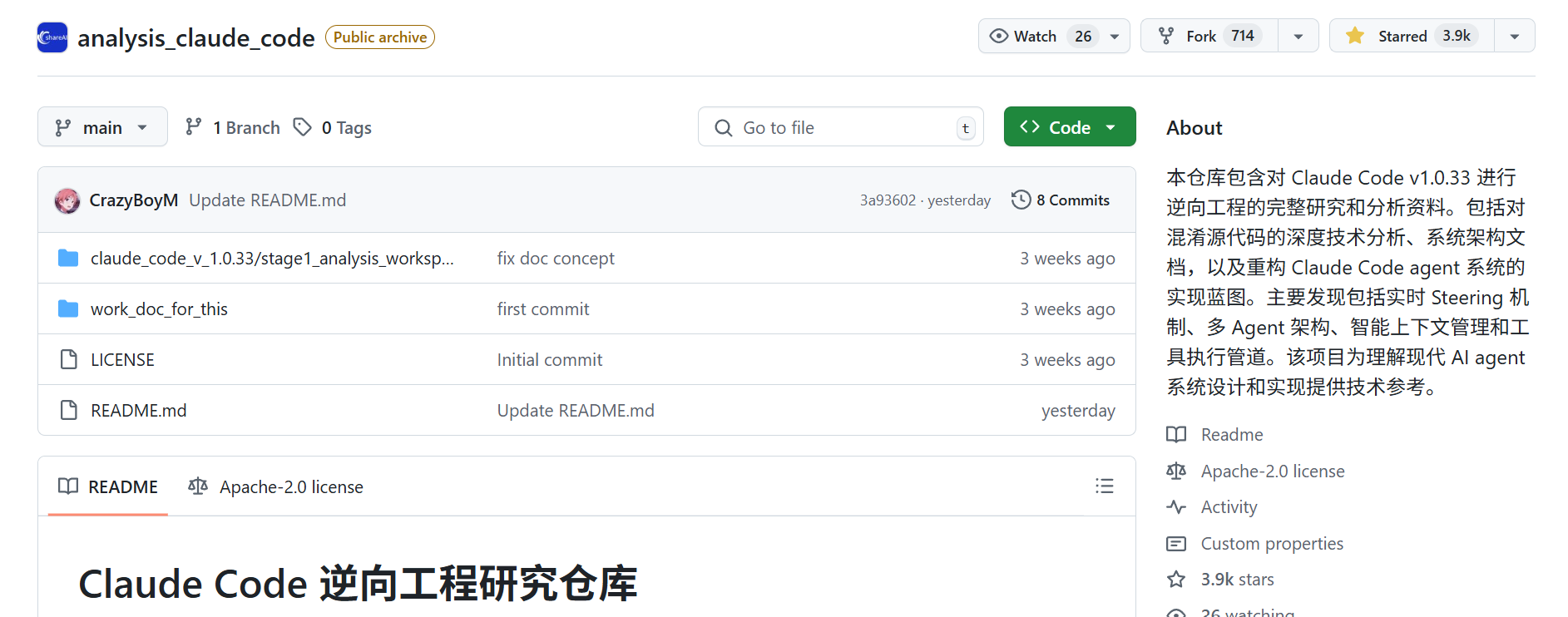The image size is (1568, 617).
Task: Focus the Go to file search field
Action: click(x=840, y=127)
